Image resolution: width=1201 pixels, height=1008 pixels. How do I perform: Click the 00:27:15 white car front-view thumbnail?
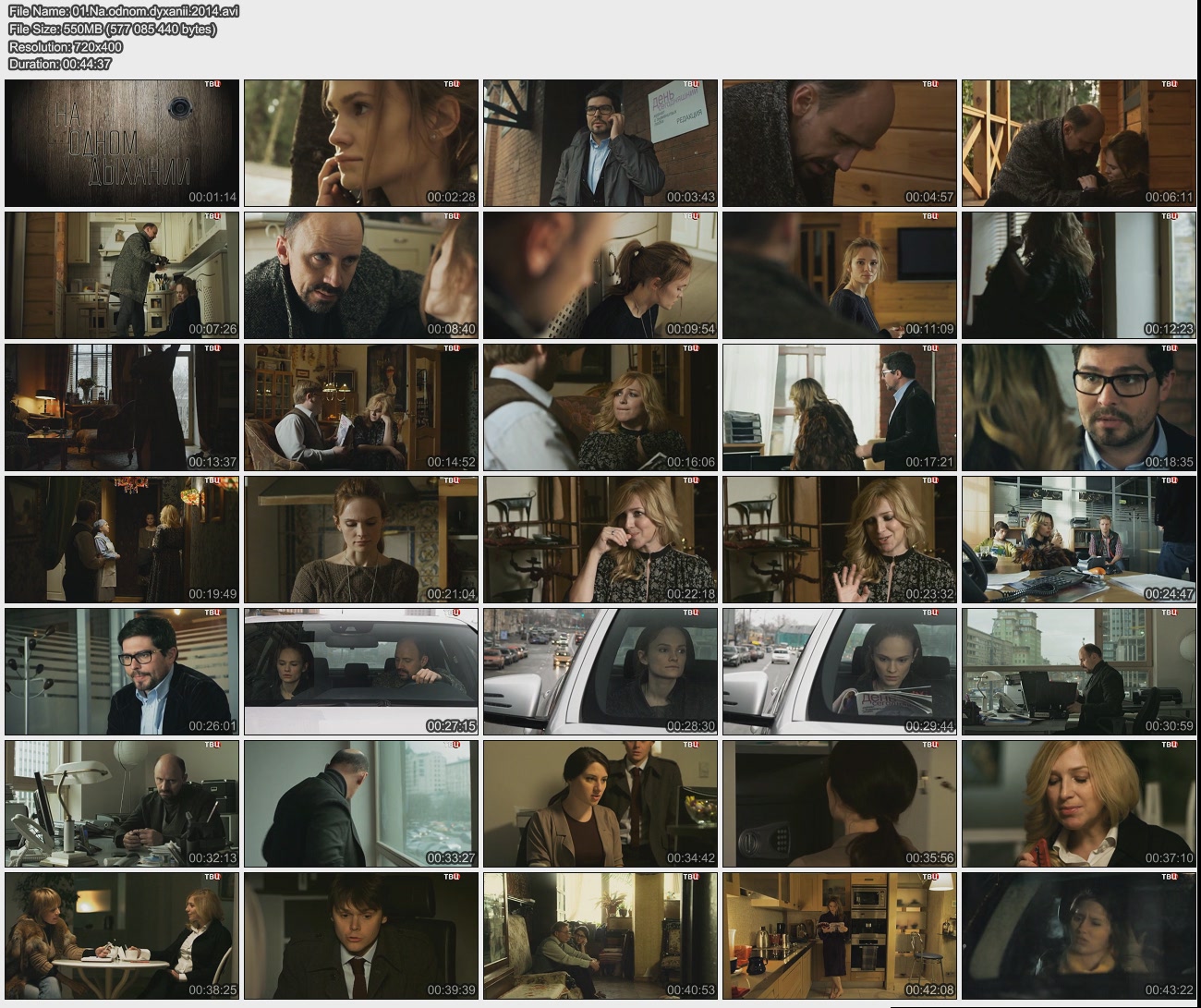tap(361, 672)
